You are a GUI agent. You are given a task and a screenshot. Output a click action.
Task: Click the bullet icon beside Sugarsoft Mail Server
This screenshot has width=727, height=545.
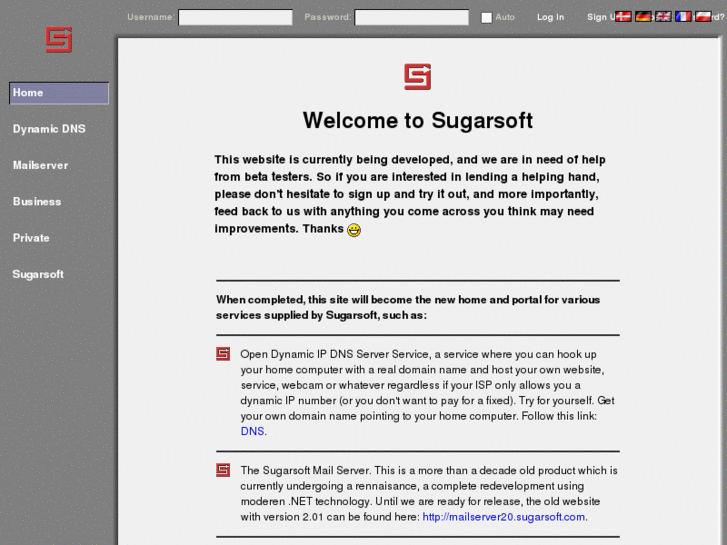(223, 470)
